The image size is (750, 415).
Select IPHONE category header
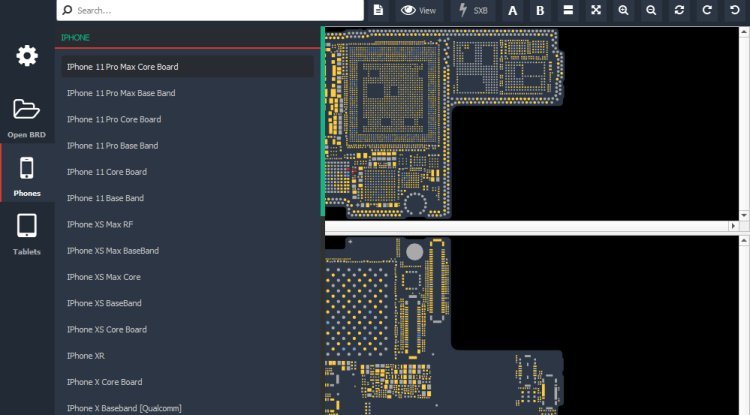click(75, 37)
